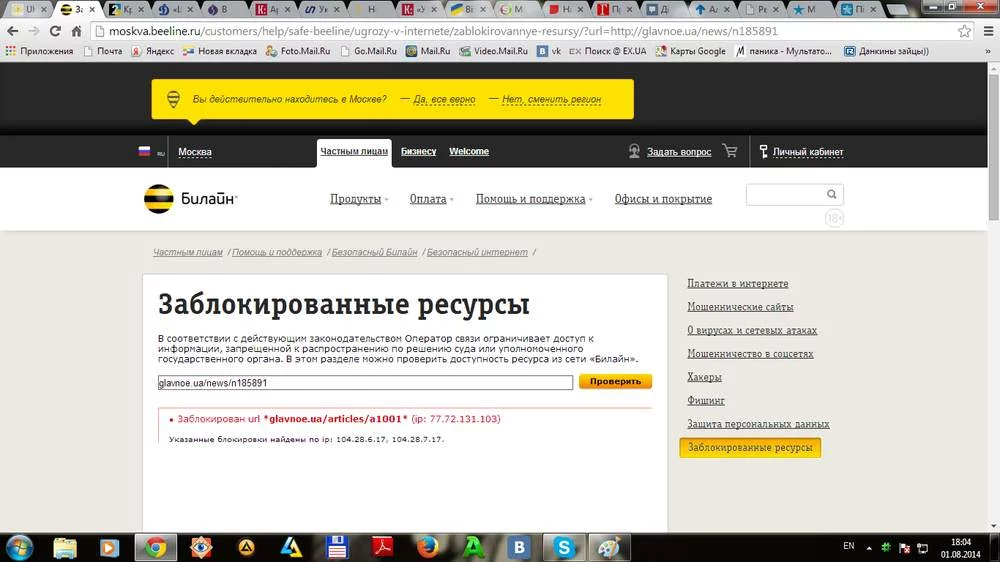Viewport: 1000px width, 562px height.
Task: Open the shopping cart icon
Action: tap(730, 152)
